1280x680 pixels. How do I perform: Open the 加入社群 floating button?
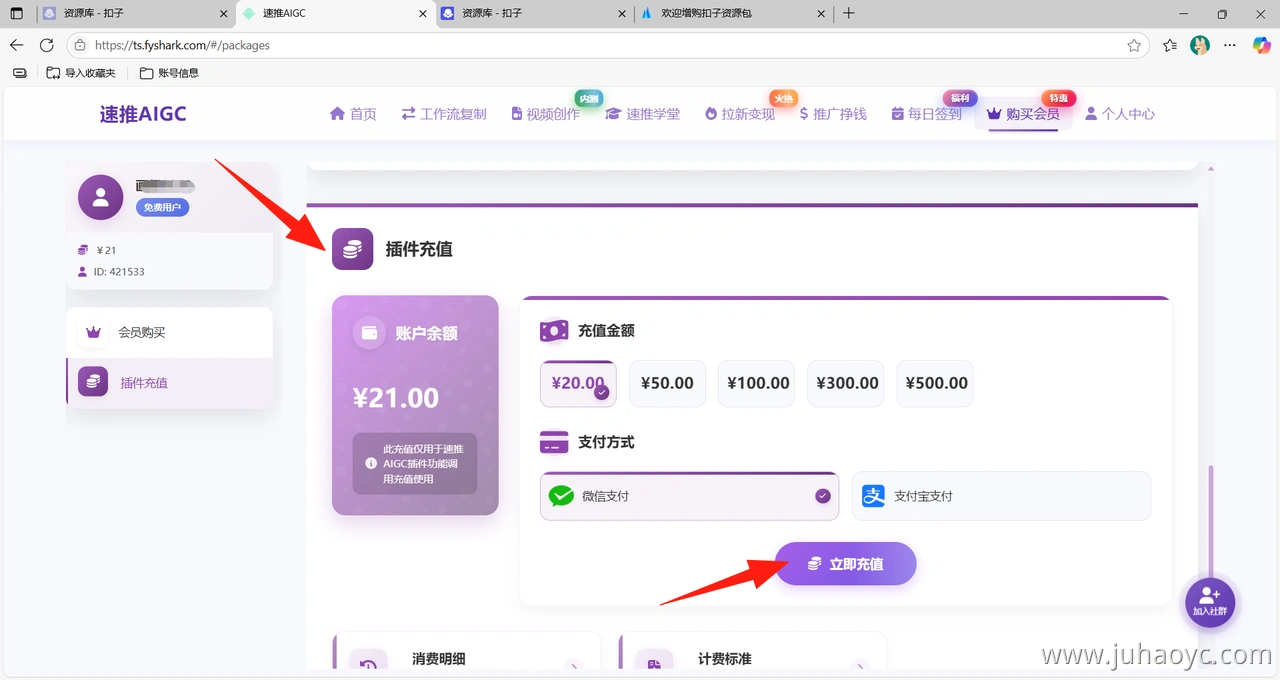point(1210,602)
